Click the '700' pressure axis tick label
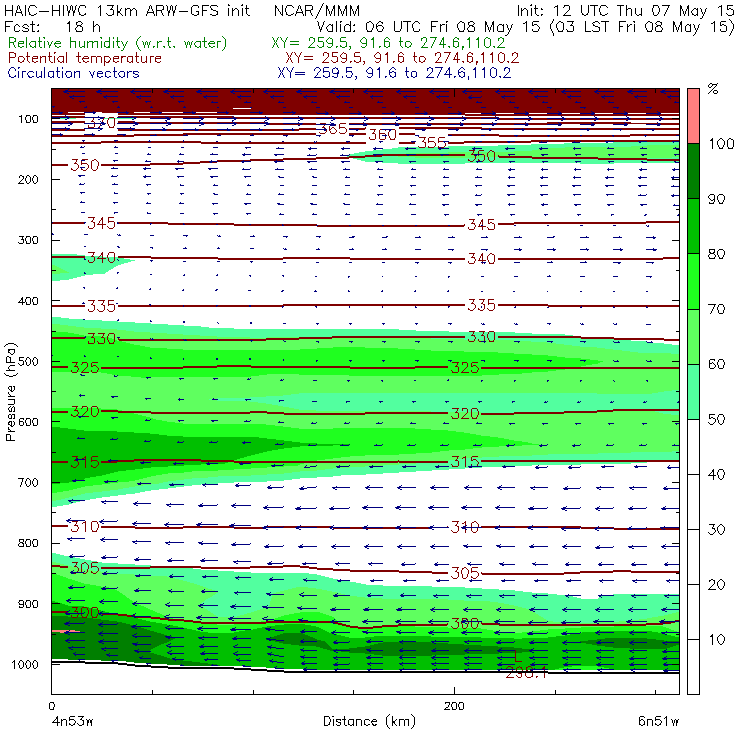The height and width of the screenshot is (740, 740). [x=28, y=482]
